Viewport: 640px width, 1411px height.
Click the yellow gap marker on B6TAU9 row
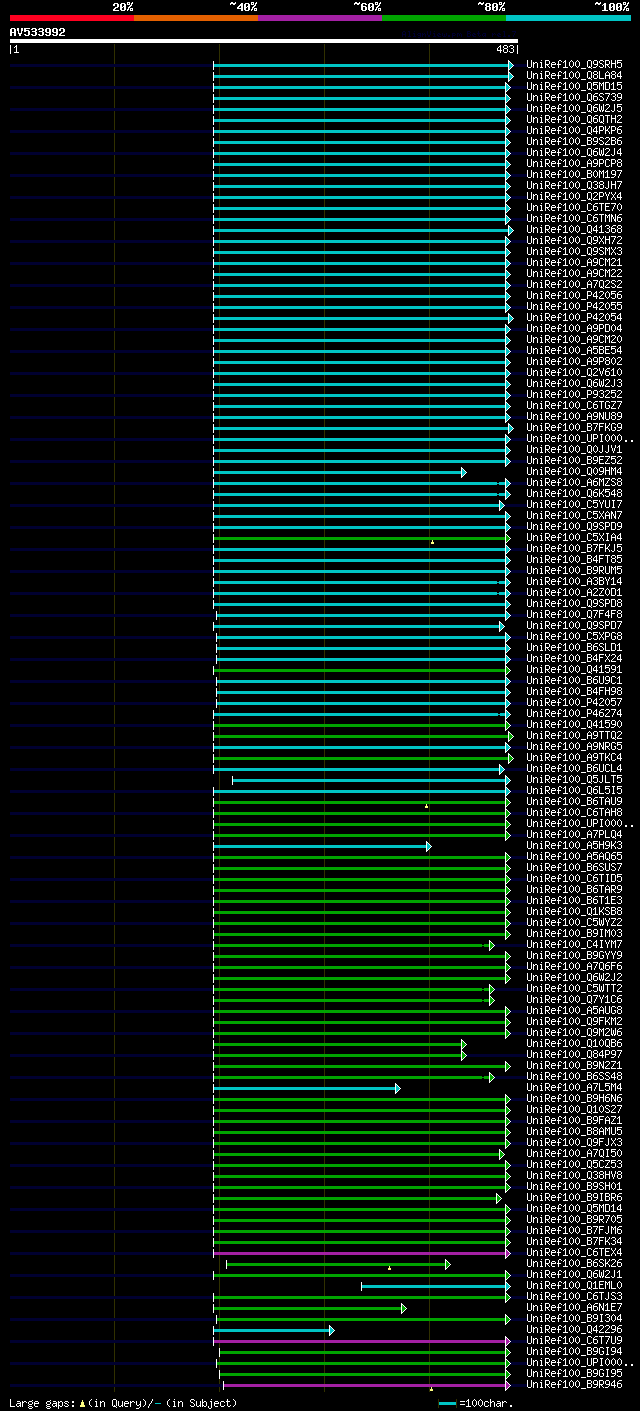[426, 805]
